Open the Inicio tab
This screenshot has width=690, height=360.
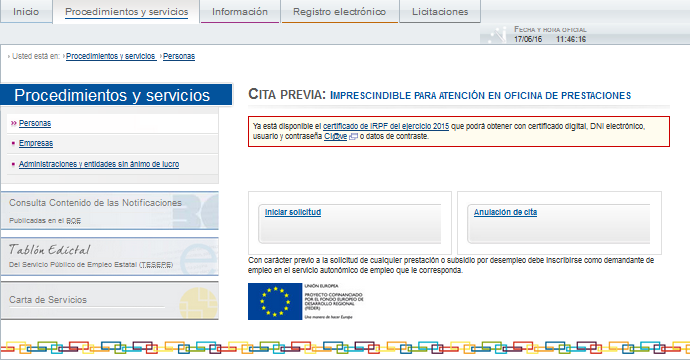coord(26,11)
